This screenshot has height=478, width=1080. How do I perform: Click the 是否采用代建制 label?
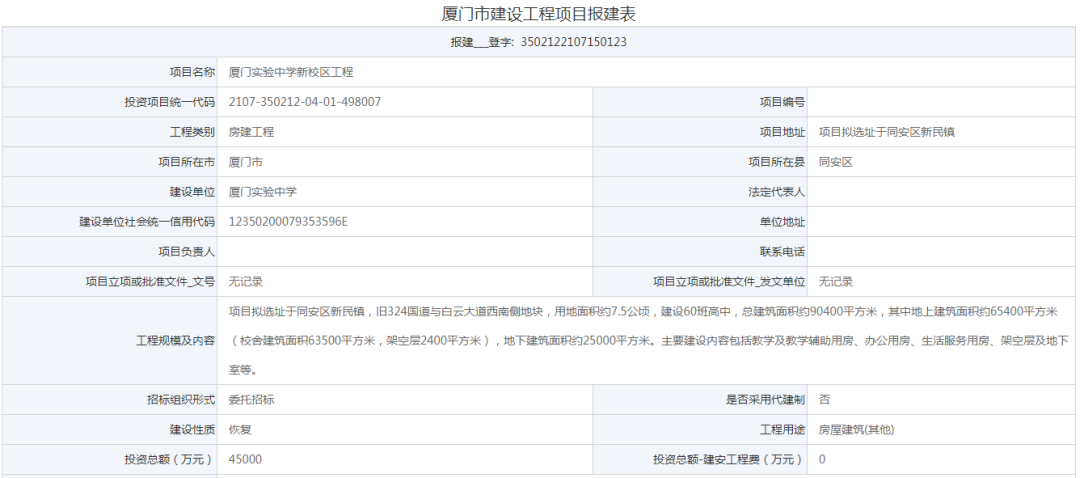[765, 399]
